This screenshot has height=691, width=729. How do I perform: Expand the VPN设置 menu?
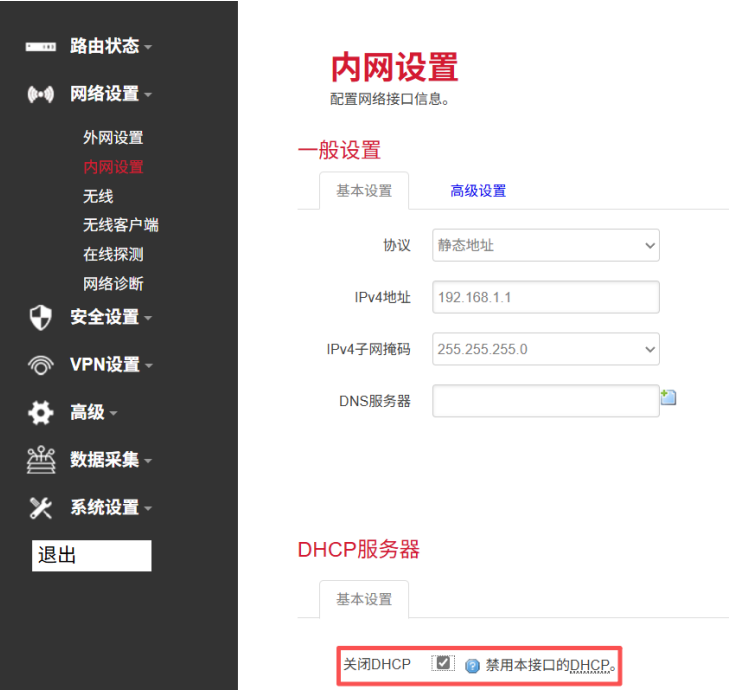(111, 365)
